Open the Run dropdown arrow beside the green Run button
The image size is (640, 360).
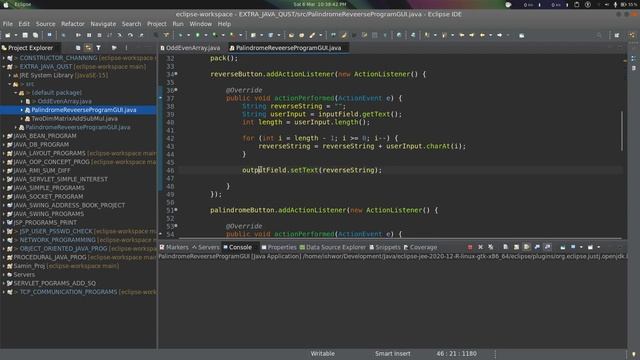[x=206, y=35]
